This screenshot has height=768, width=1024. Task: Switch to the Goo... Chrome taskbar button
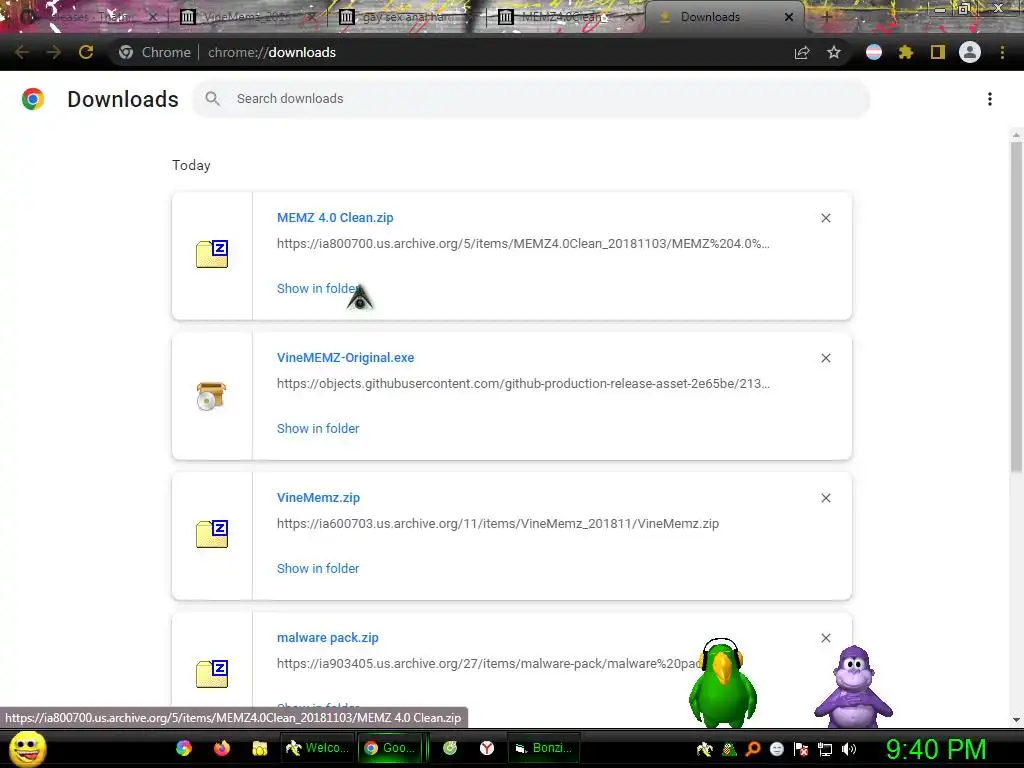[x=391, y=748]
